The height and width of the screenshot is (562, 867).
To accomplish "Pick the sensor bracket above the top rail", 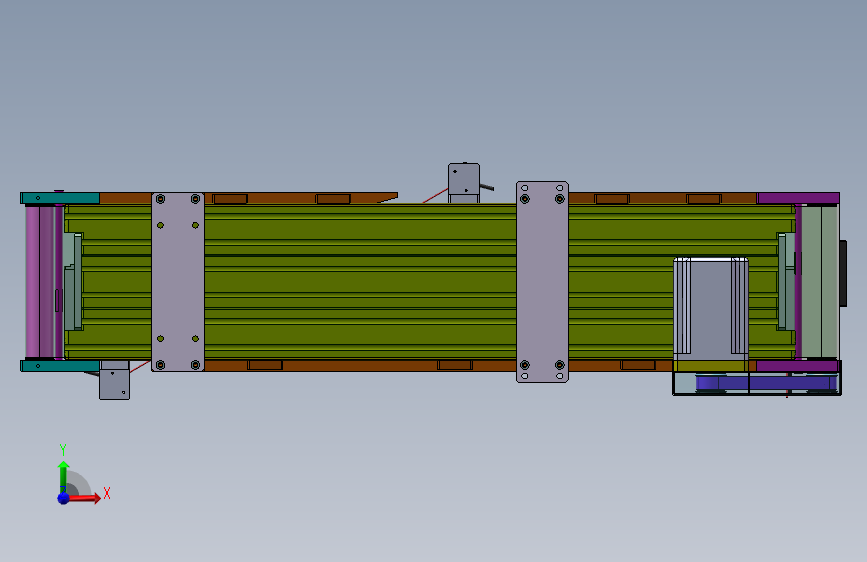I will coord(464,183).
